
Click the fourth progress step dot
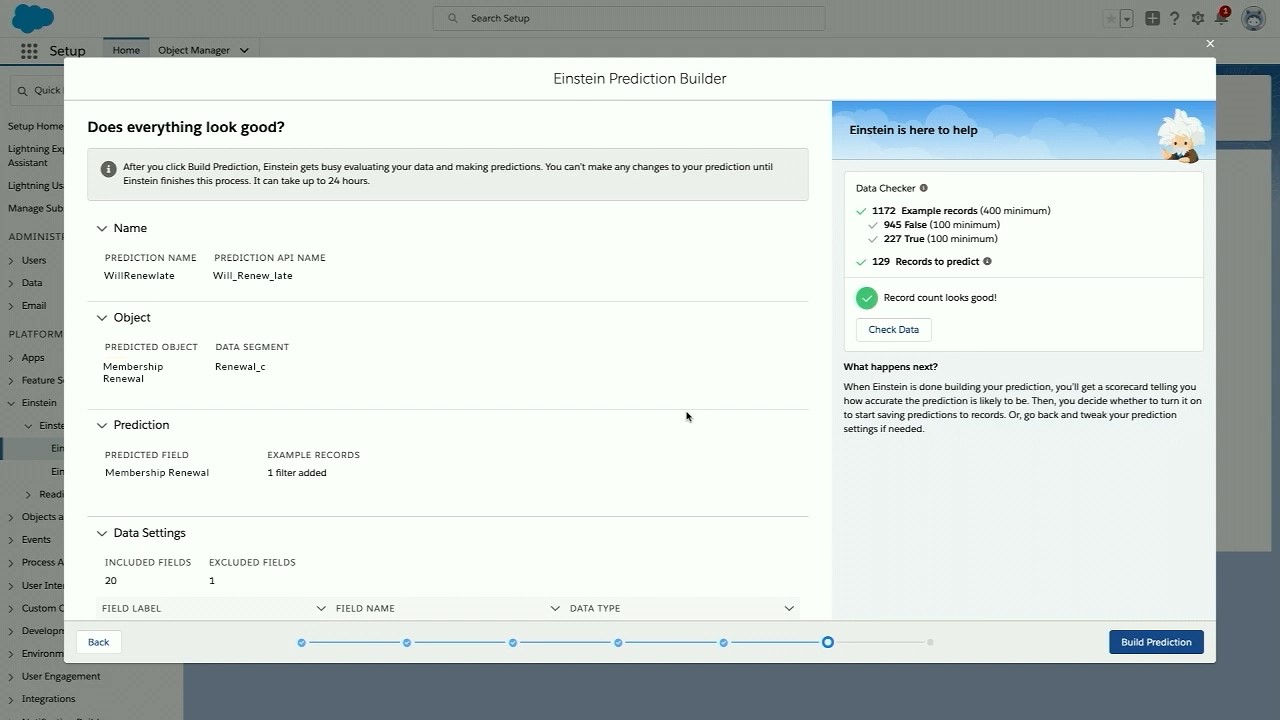pos(618,642)
